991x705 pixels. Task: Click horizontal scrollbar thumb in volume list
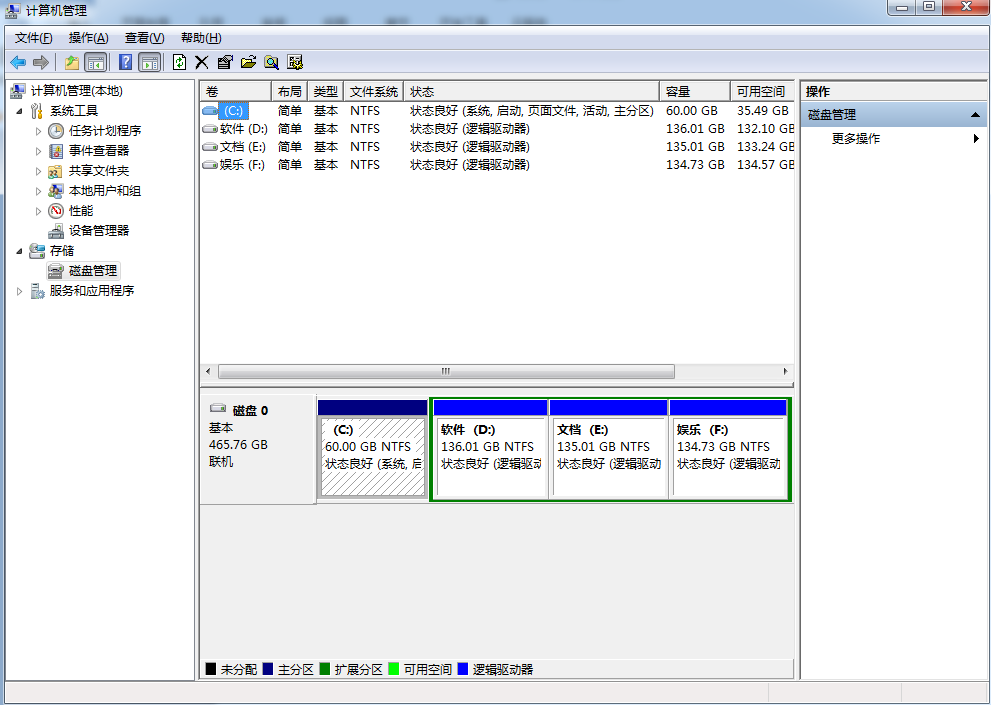(x=446, y=371)
